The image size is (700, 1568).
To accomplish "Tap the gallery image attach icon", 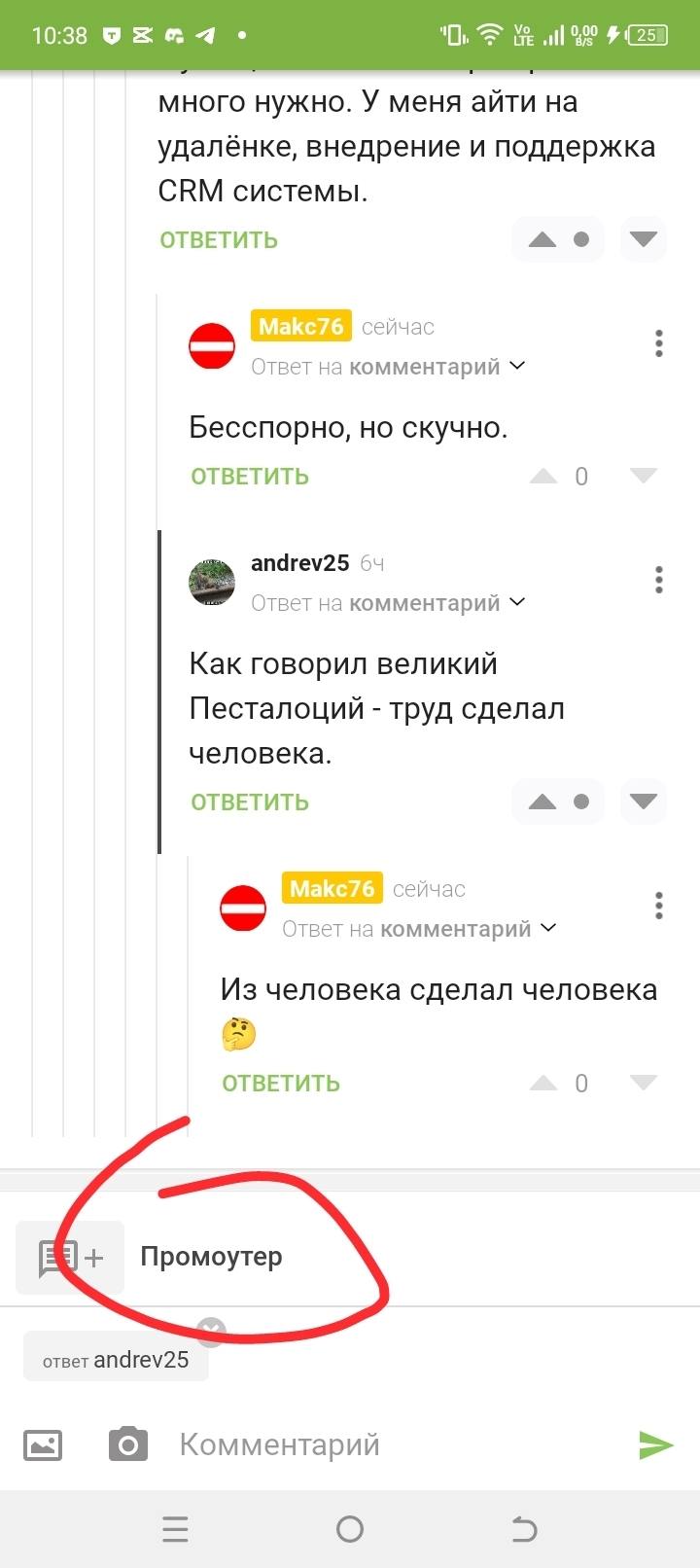I will point(43,1445).
